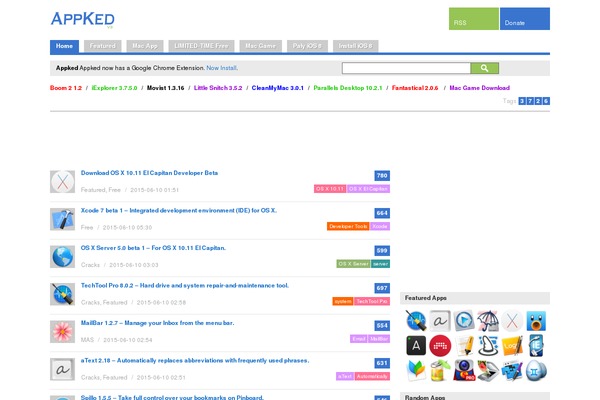Switch to the Featured tab
This screenshot has height=400, width=600.
[103, 46]
